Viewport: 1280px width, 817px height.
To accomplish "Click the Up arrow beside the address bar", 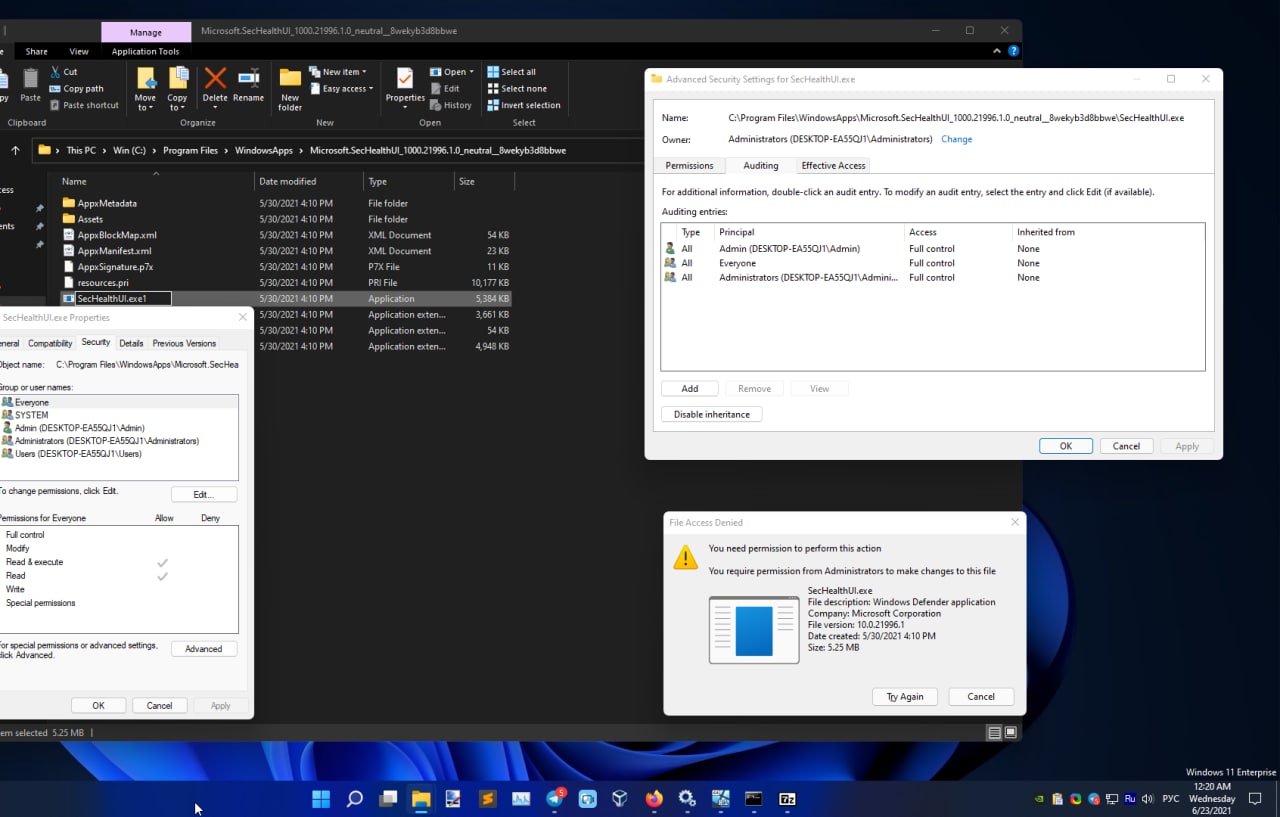I will tap(15, 150).
